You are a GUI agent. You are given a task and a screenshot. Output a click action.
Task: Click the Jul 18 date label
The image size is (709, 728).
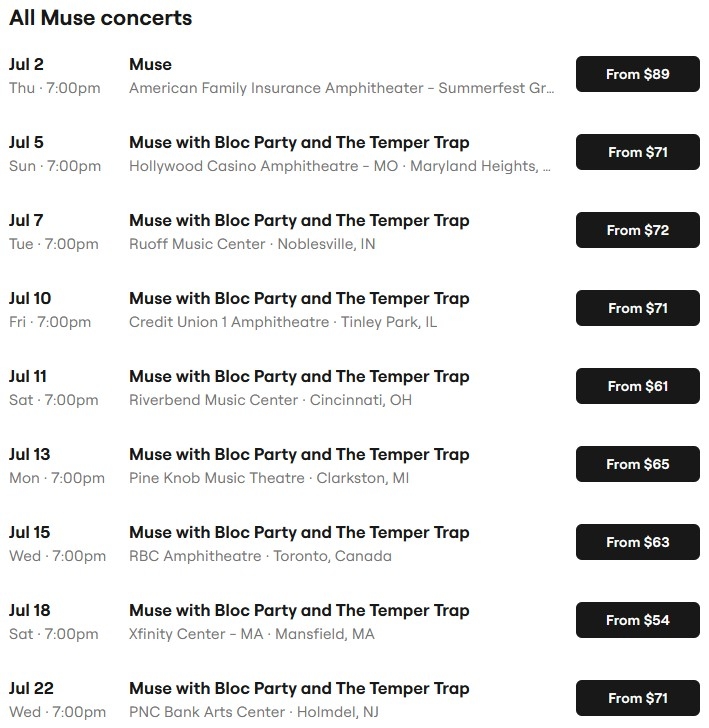[x=30, y=610]
